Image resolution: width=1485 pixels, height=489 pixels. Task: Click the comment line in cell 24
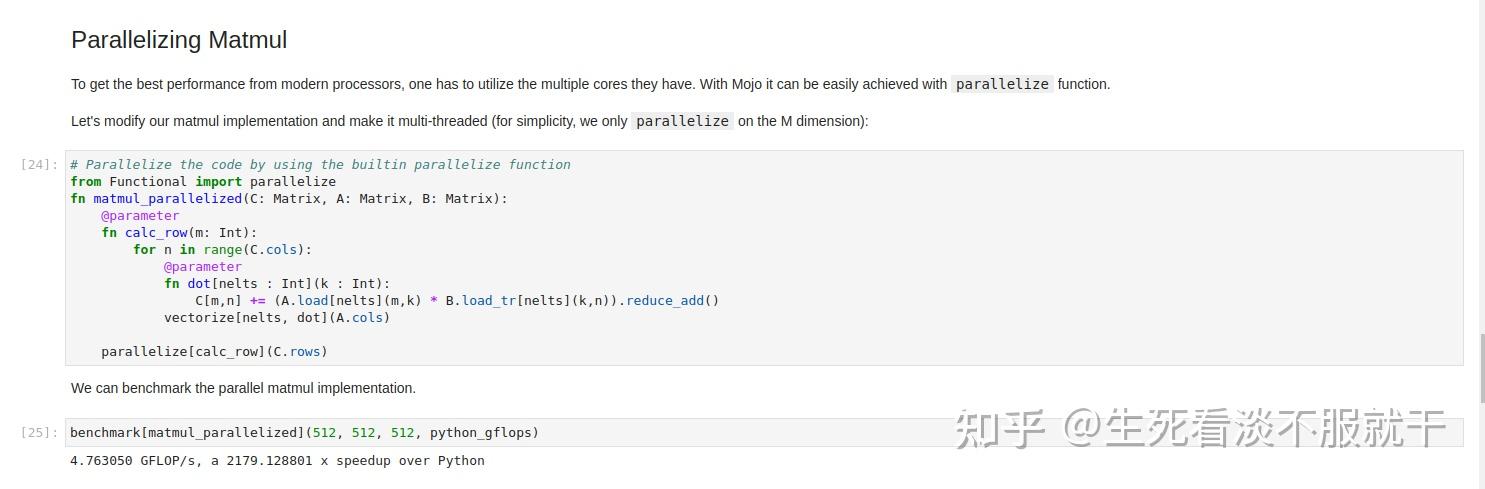point(320,165)
